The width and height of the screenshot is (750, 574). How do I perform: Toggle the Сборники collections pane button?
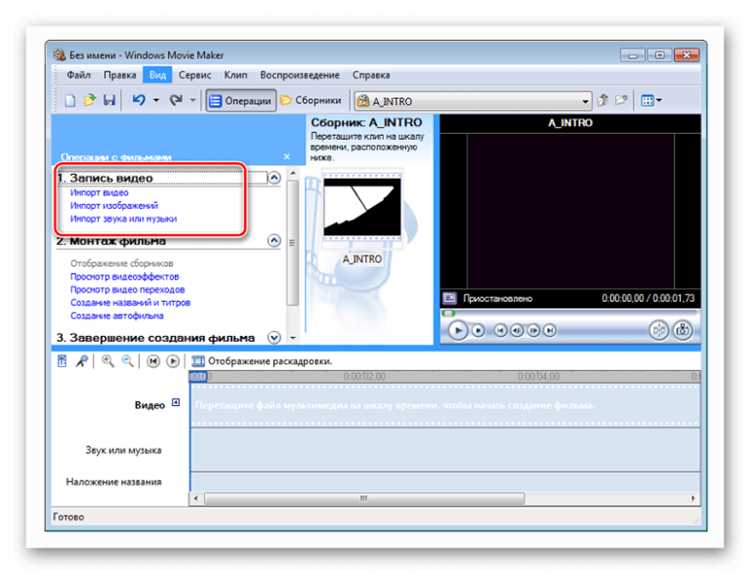coord(311,100)
